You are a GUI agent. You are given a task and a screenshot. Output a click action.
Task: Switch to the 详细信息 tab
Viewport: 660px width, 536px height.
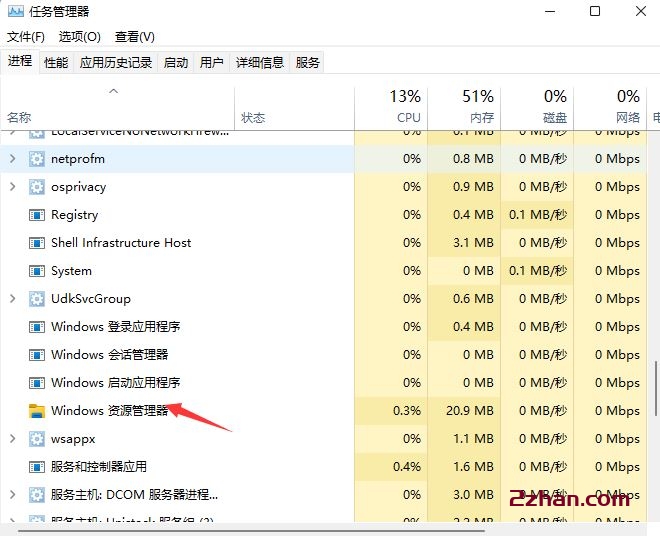coord(260,63)
